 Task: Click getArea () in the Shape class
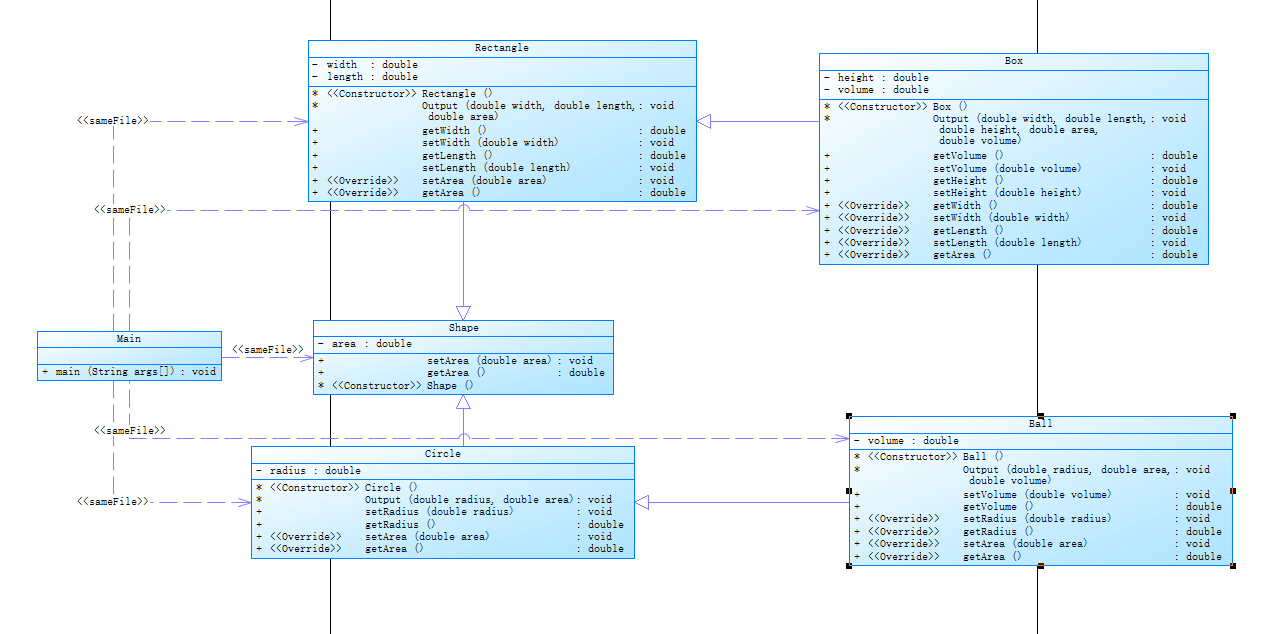(x=461, y=373)
